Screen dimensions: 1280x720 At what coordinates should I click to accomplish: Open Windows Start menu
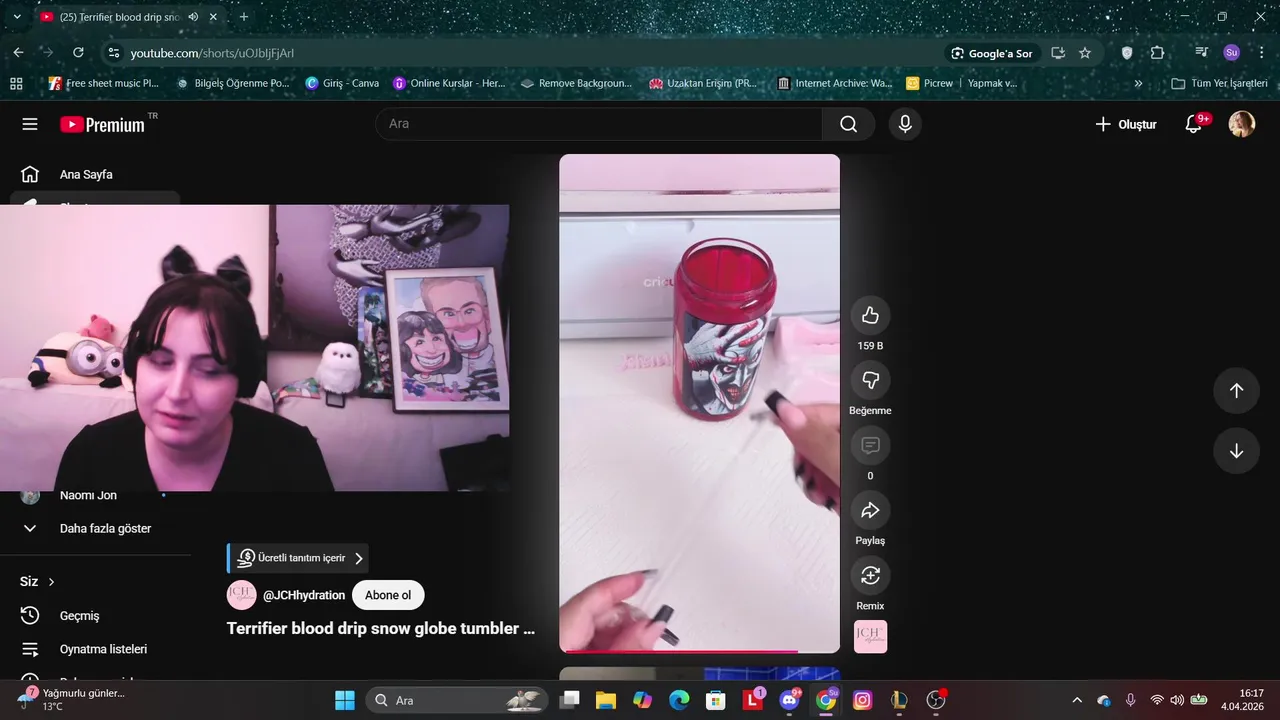344,700
